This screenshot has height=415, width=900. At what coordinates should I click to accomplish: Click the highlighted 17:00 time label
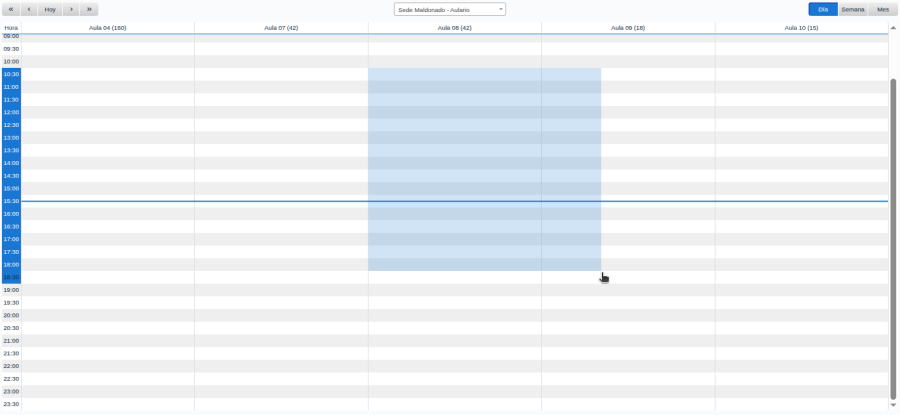[11, 239]
